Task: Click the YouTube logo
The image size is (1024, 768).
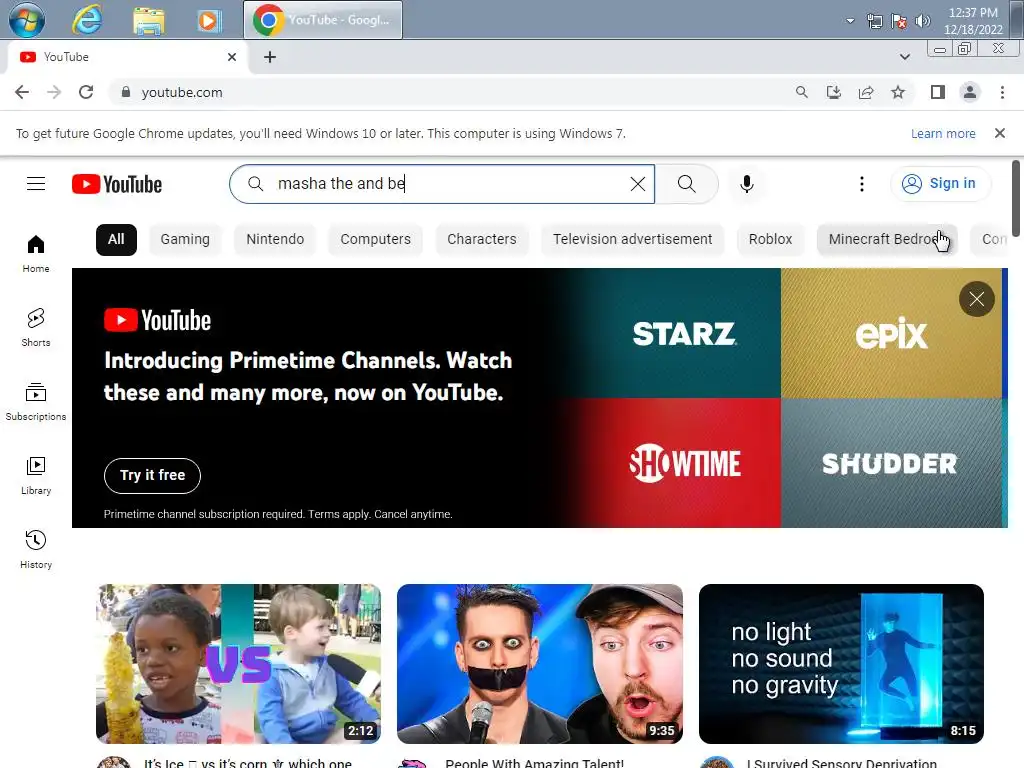Action: 117,184
